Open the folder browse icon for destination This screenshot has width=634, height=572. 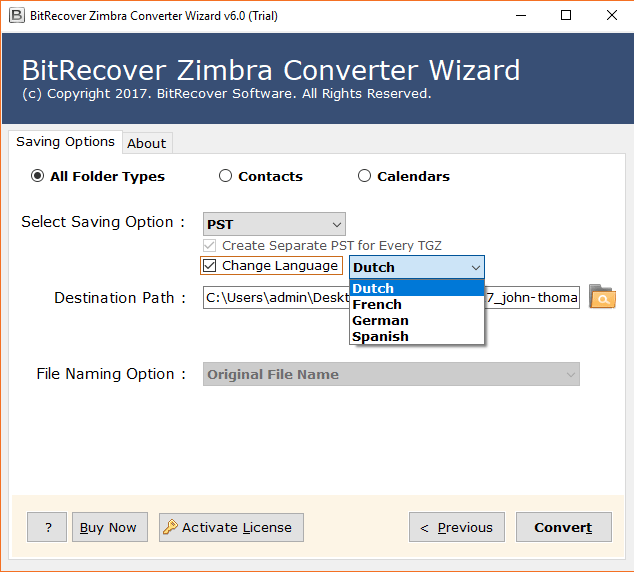coord(602,297)
